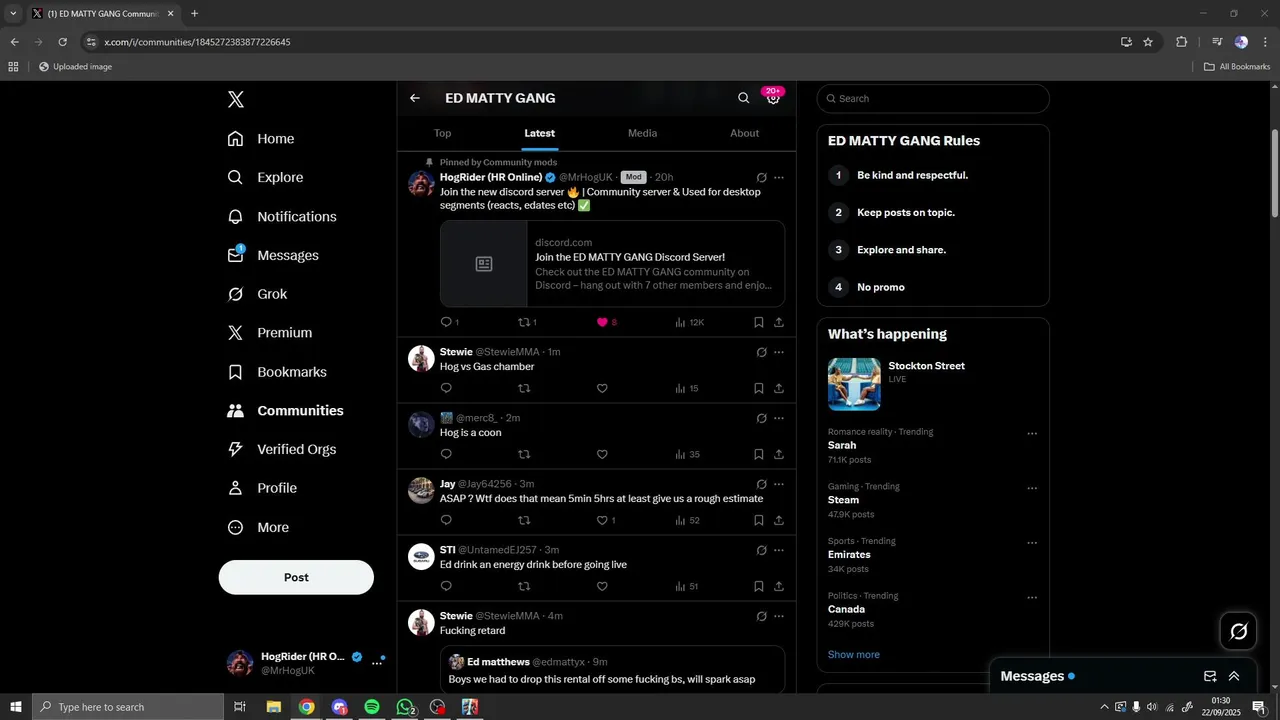Switch to the About tab

[745, 133]
